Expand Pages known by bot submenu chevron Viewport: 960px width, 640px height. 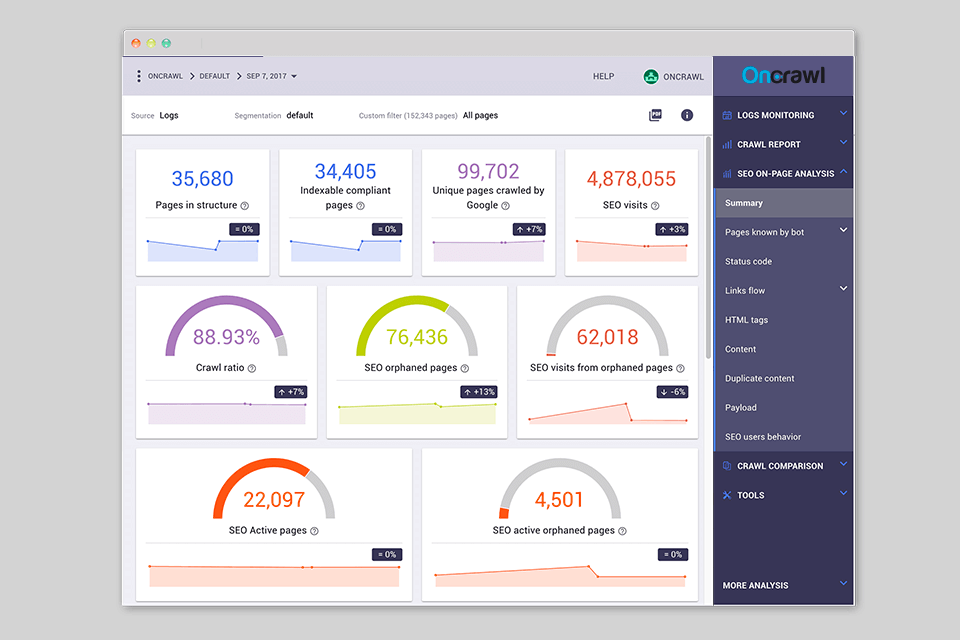tap(843, 230)
